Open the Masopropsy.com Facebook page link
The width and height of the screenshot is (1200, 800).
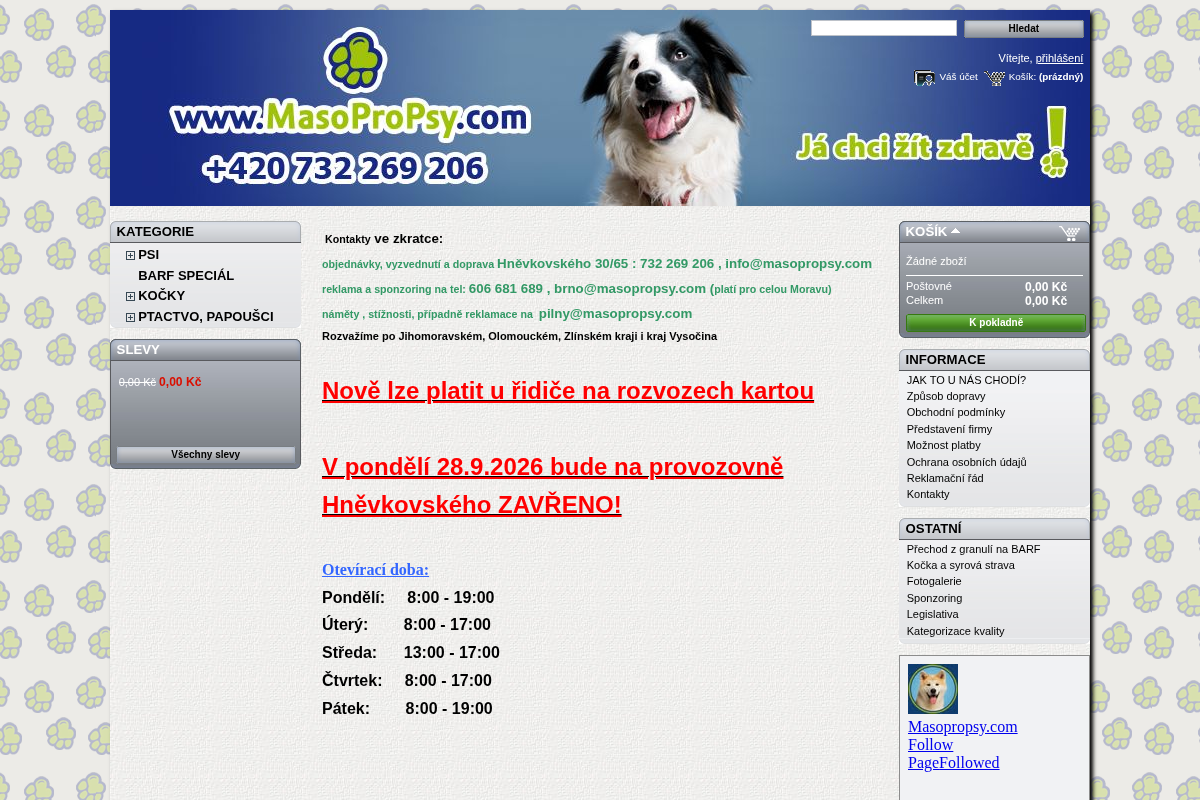[962, 727]
